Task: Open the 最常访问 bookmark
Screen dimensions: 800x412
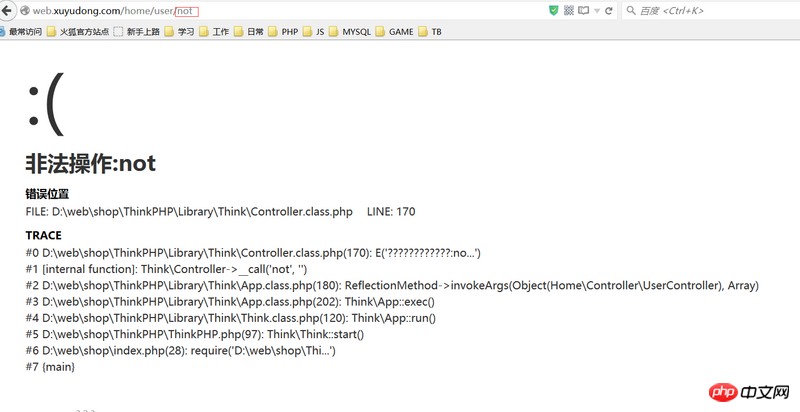Action: [20, 32]
